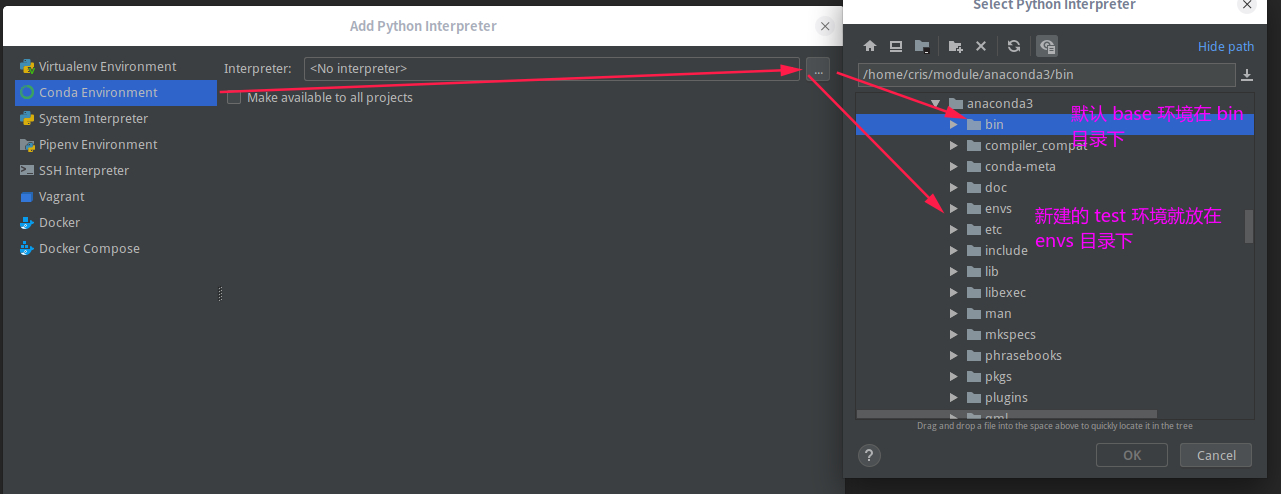Enable Make available to all projects

tap(234, 98)
